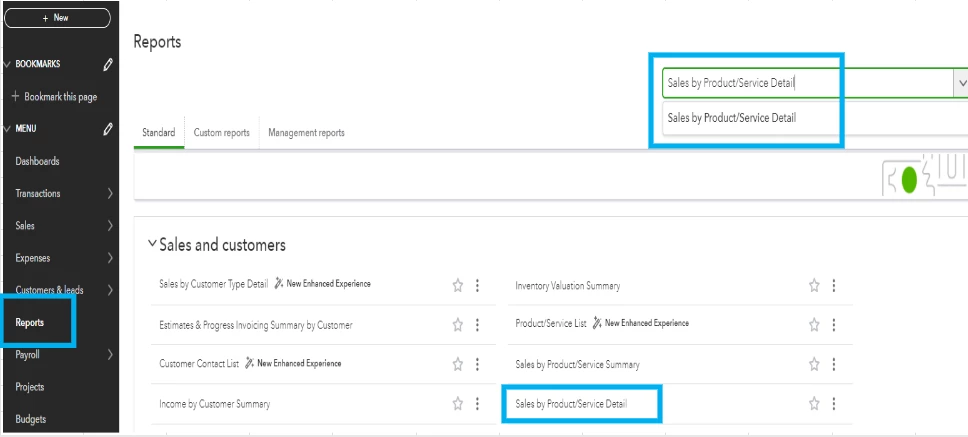The image size is (968, 437).
Task: Click the + New button
Action: pyautogui.click(x=57, y=18)
